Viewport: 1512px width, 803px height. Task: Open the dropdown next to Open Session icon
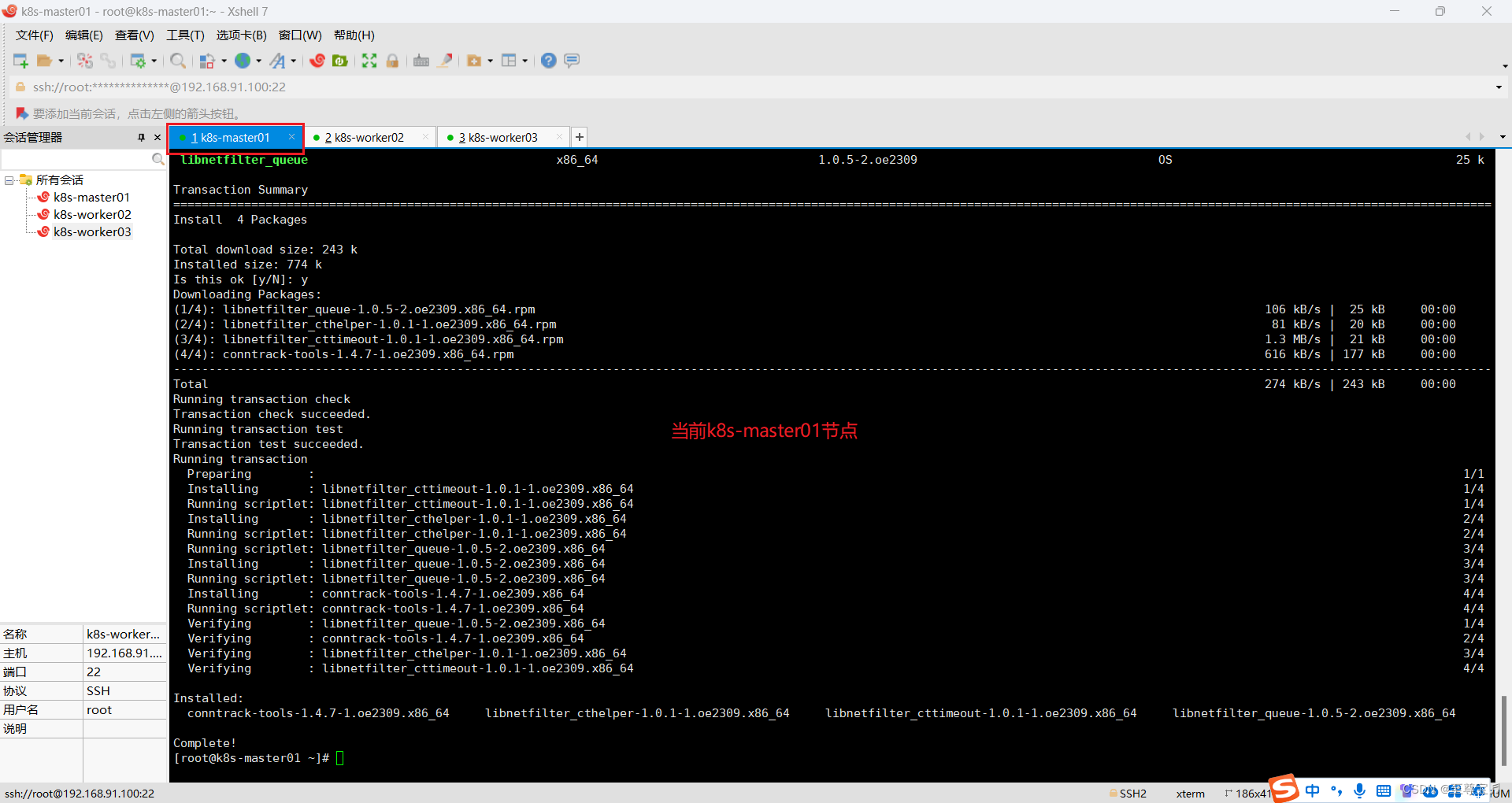point(61,61)
